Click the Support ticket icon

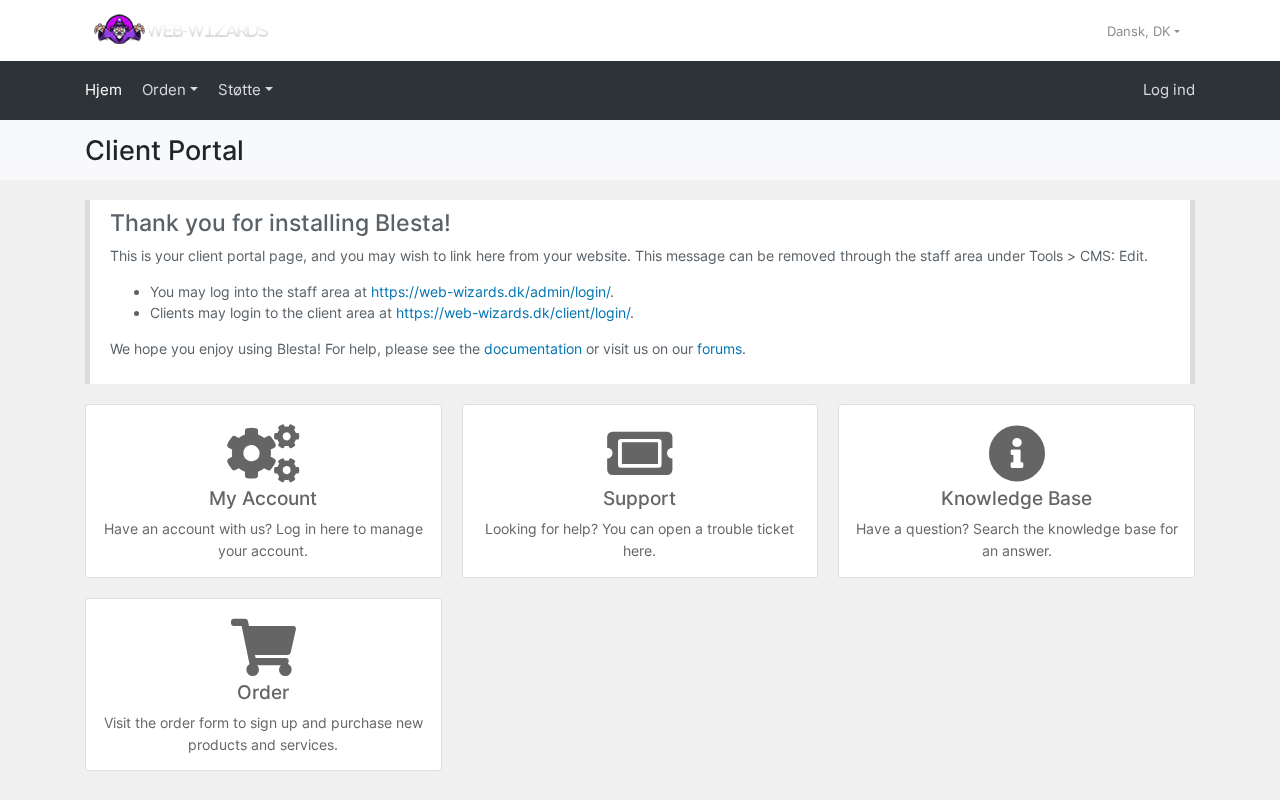click(x=640, y=453)
